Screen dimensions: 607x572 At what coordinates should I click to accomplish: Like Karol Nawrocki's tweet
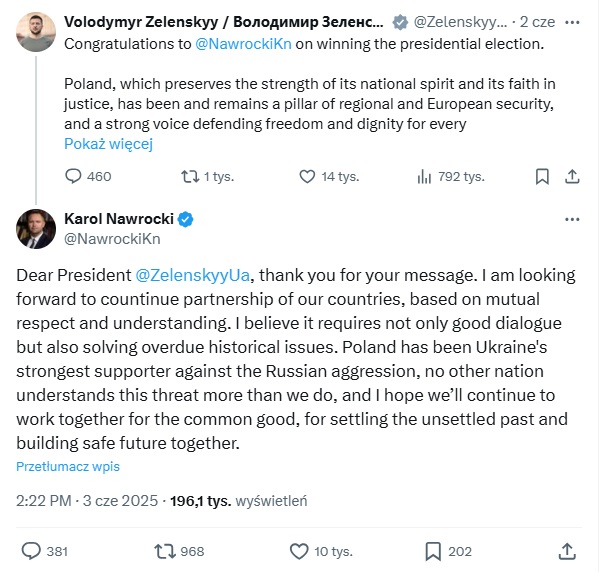coord(298,550)
